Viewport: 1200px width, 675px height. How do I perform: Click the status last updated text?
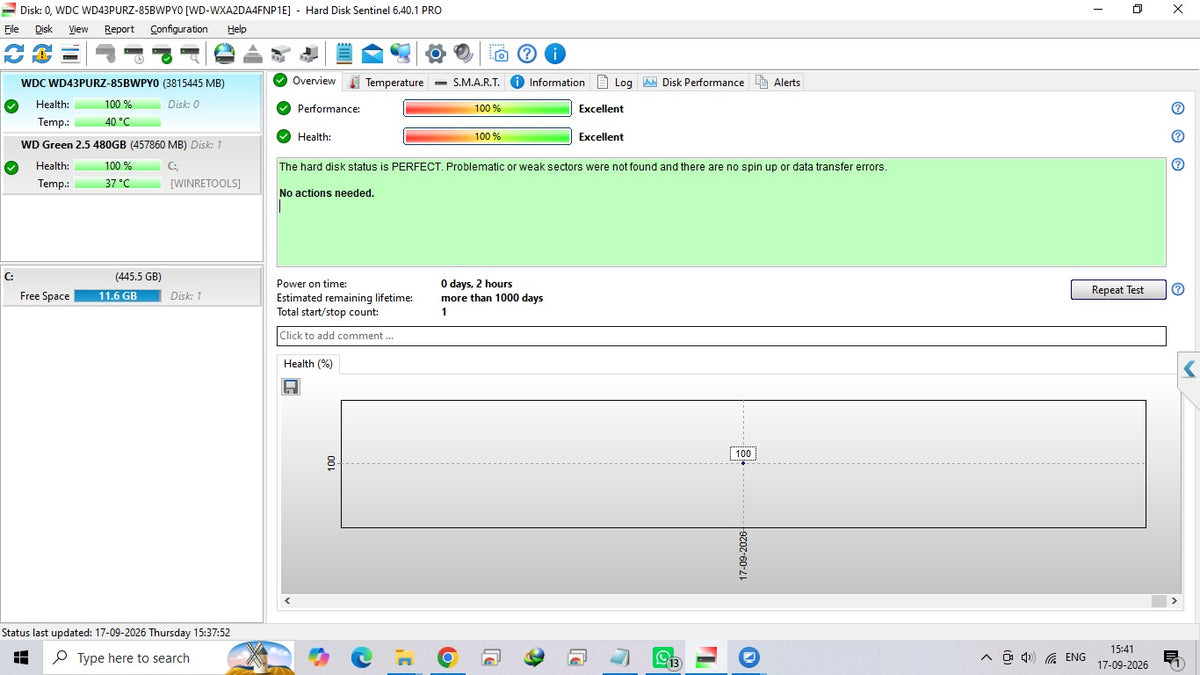click(116, 632)
